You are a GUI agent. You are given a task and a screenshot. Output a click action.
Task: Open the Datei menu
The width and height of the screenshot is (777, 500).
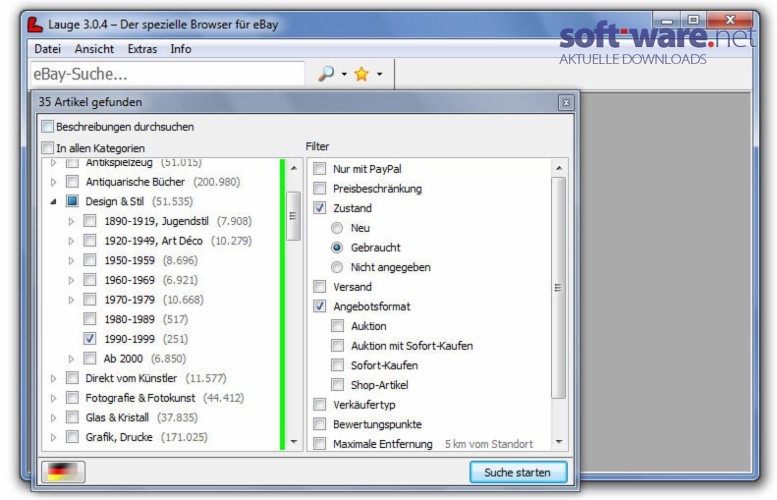tap(48, 49)
